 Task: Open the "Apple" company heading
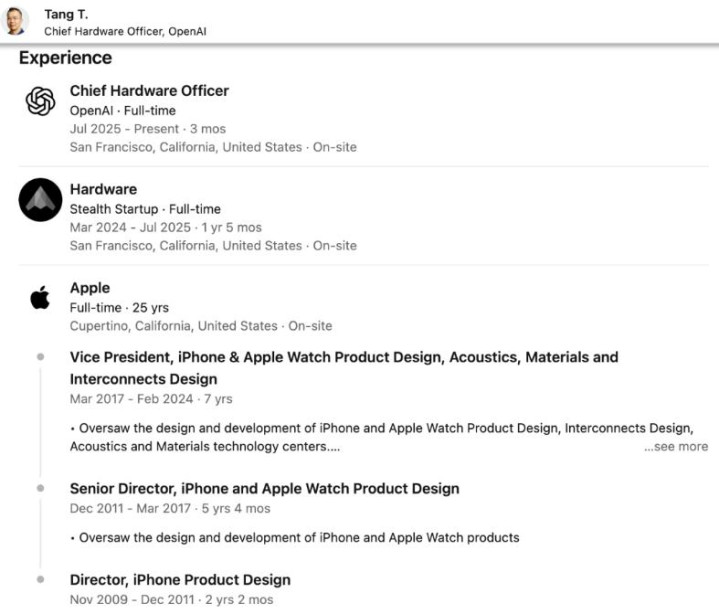[90, 288]
